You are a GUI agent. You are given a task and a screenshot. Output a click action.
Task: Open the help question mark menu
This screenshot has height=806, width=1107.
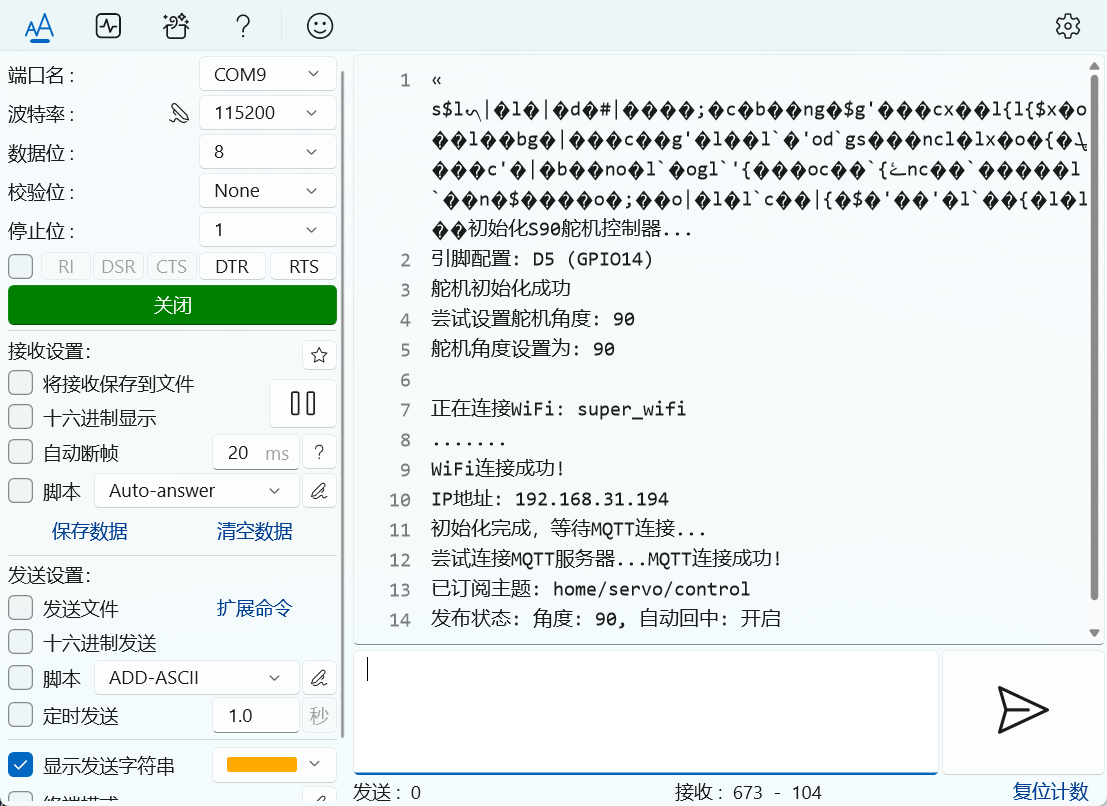coord(242,26)
